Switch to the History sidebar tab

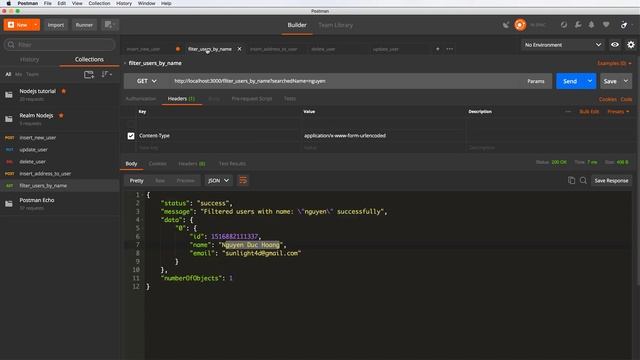(x=29, y=59)
